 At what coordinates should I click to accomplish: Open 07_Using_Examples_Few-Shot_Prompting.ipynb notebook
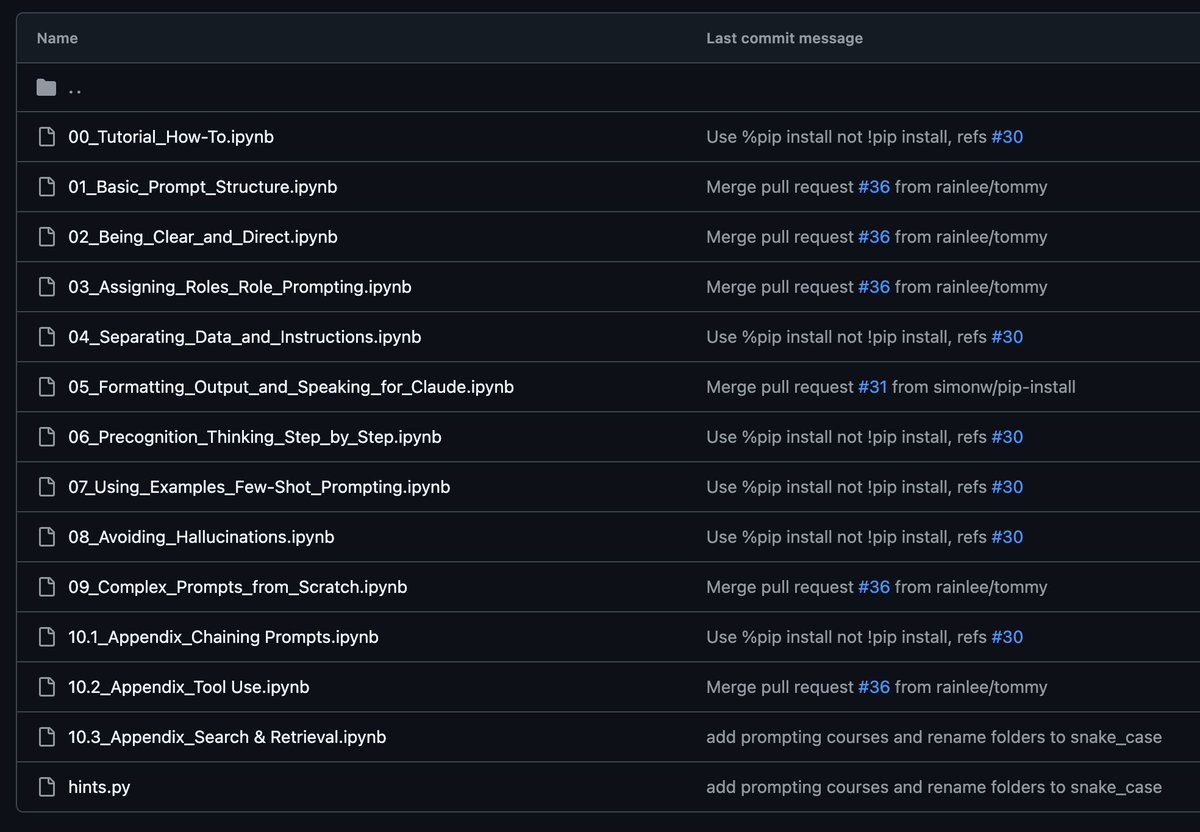[x=258, y=487]
